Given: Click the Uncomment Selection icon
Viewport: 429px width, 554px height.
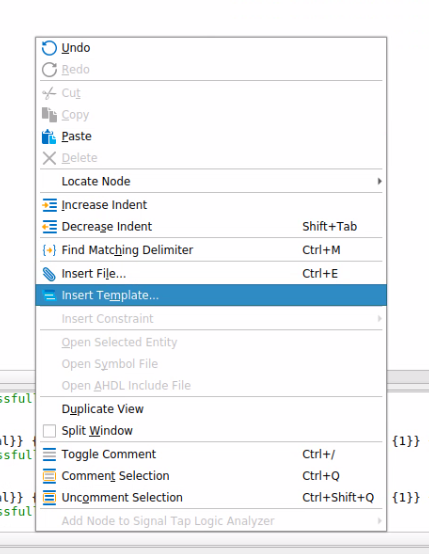Looking at the screenshot, I should [x=49, y=497].
